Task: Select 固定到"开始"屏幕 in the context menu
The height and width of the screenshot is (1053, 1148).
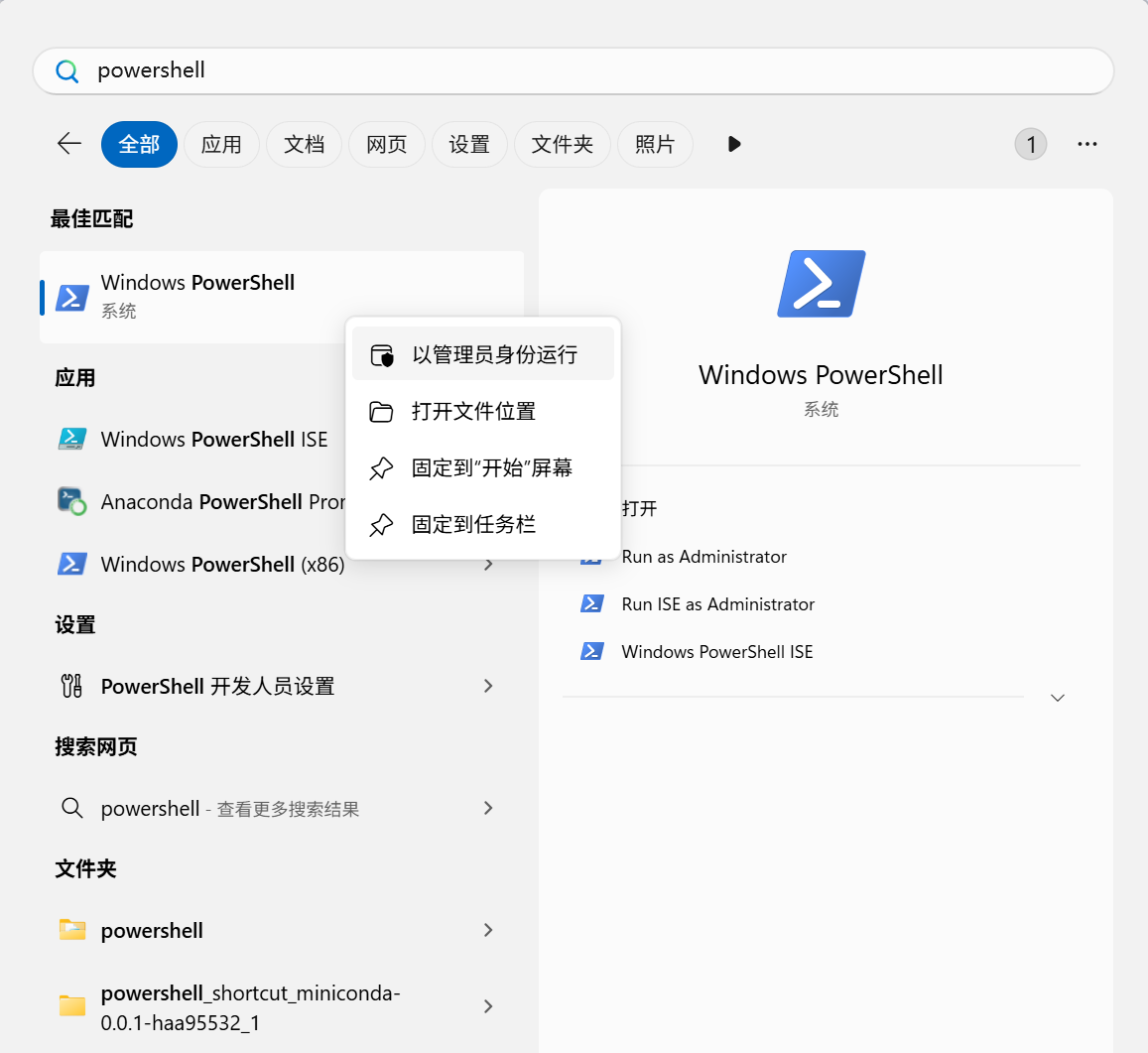Action: point(482,467)
